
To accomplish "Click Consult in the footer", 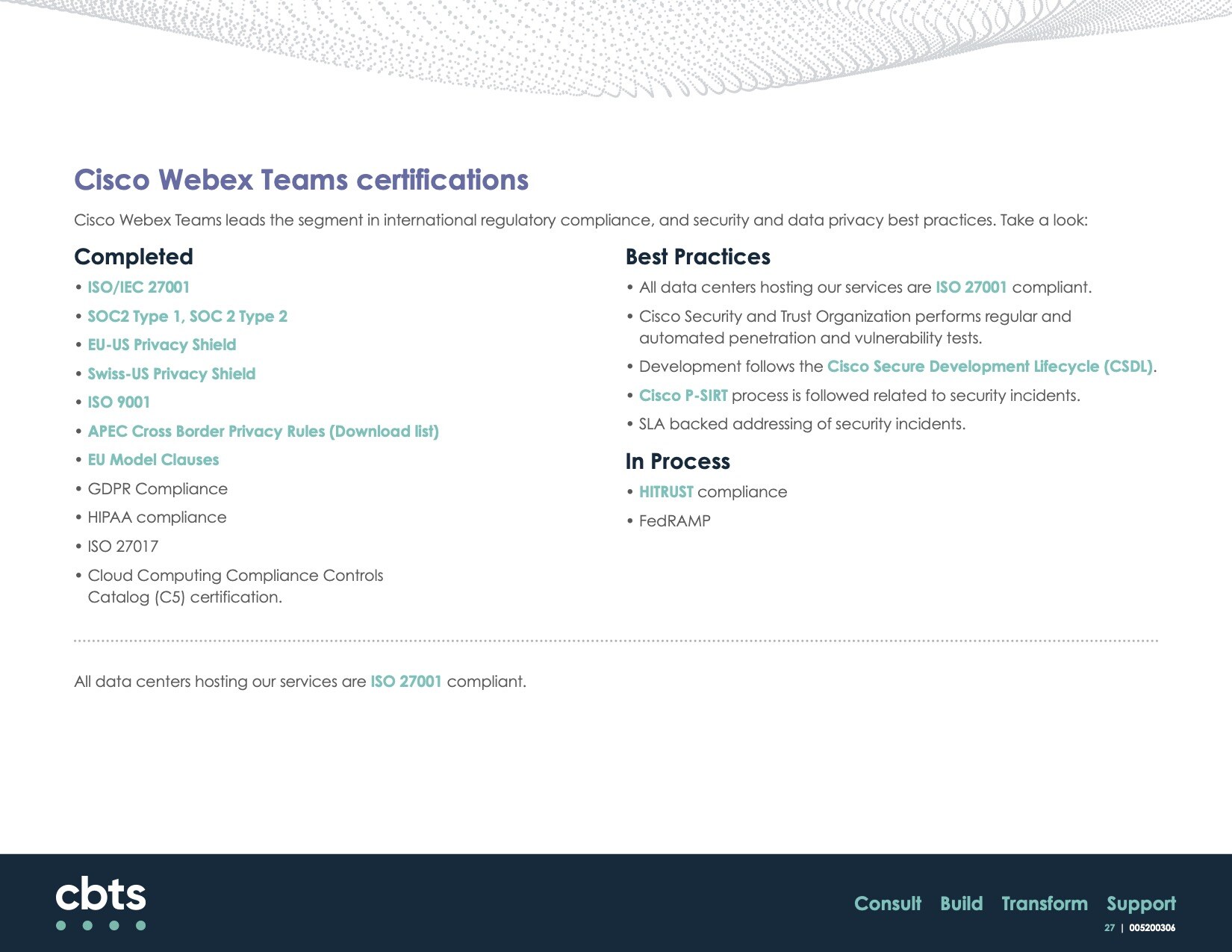I will tap(888, 903).
